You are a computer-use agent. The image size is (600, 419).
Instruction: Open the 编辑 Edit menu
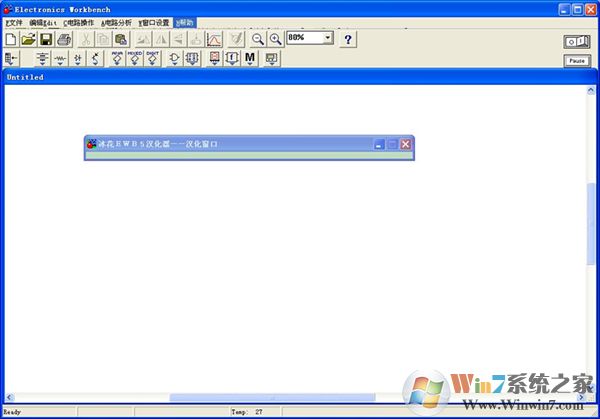tap(43, 23)
